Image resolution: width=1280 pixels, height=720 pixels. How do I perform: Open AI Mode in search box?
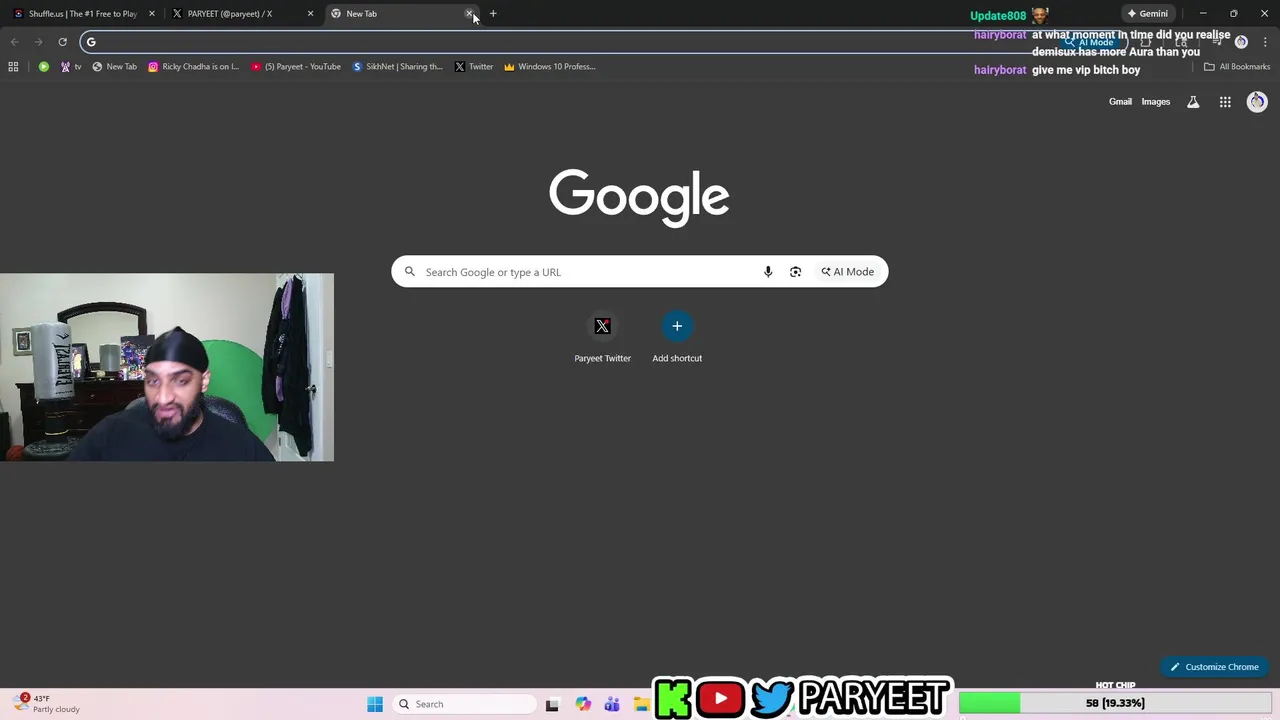click(x=848, y=272)
